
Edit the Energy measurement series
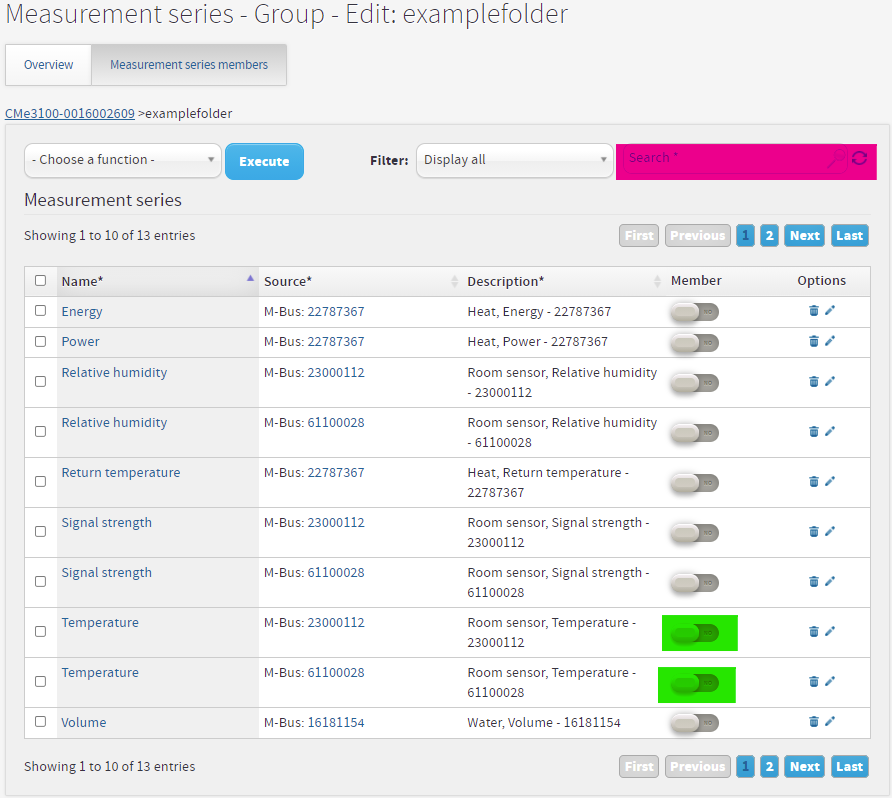[x=830, y=310]
